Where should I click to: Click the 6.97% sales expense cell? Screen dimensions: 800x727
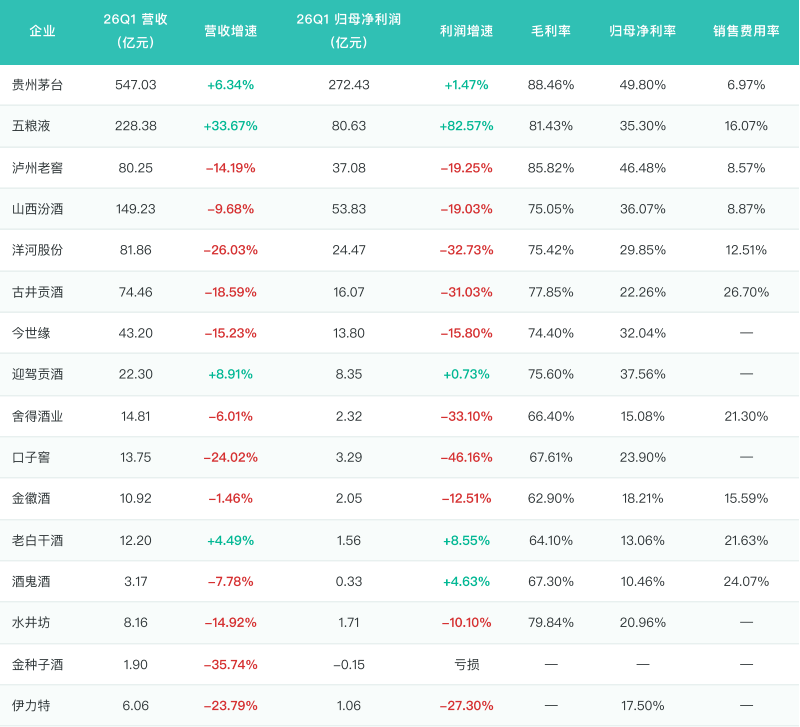point(746,85)
